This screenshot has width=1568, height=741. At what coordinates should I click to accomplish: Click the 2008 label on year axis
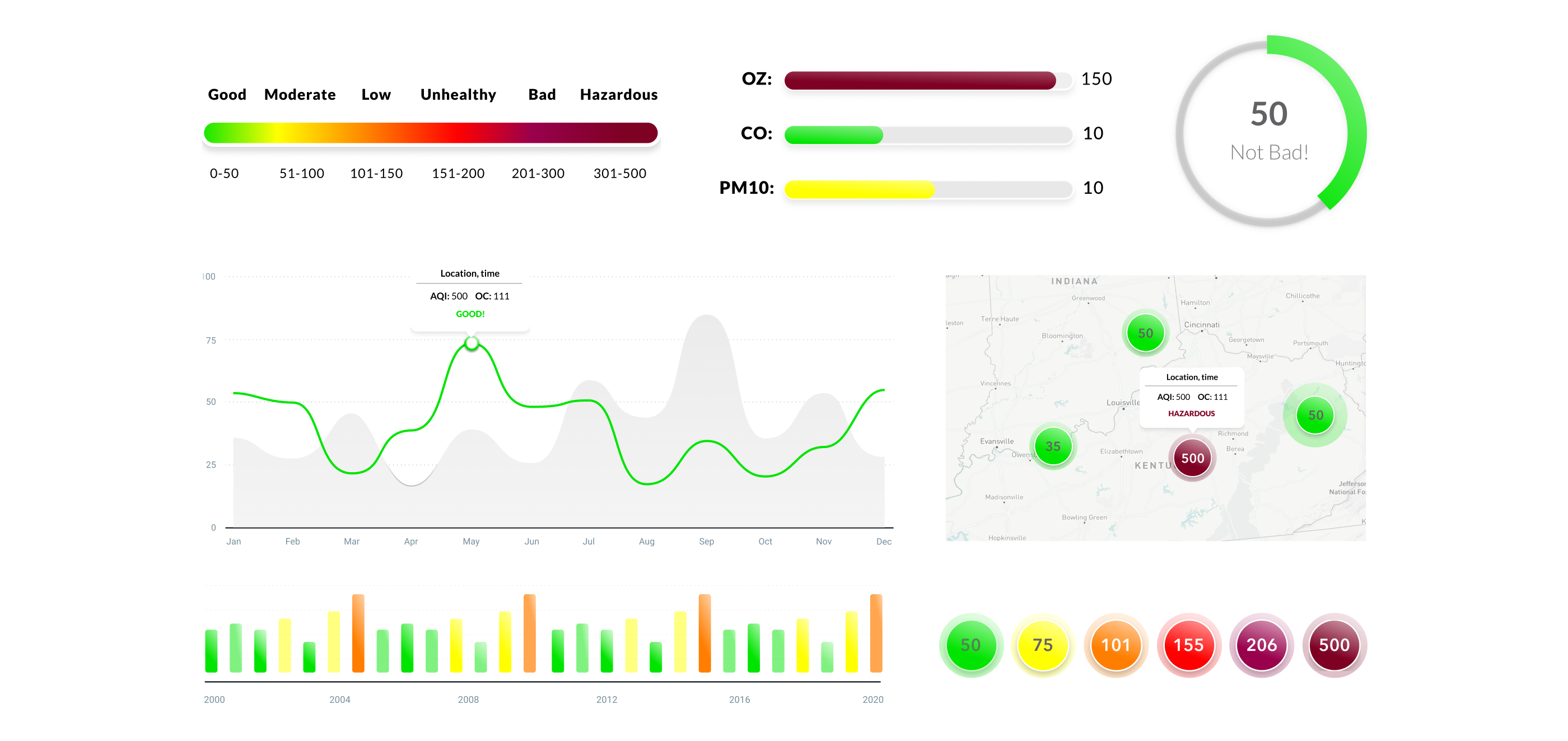coord(468,700)
